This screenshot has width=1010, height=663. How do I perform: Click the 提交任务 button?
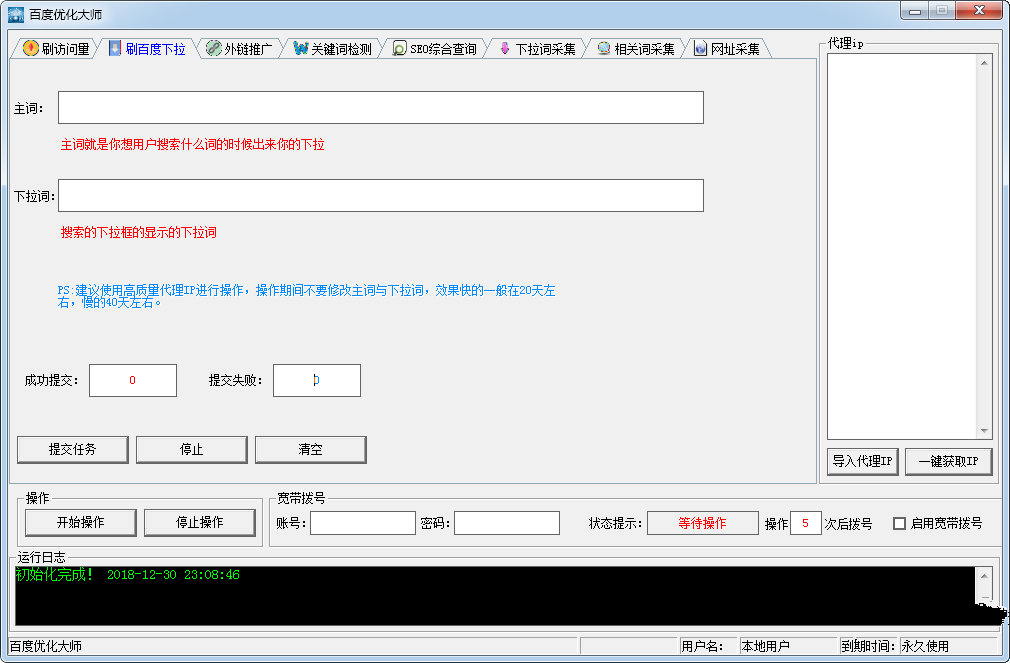pos(73,450)
